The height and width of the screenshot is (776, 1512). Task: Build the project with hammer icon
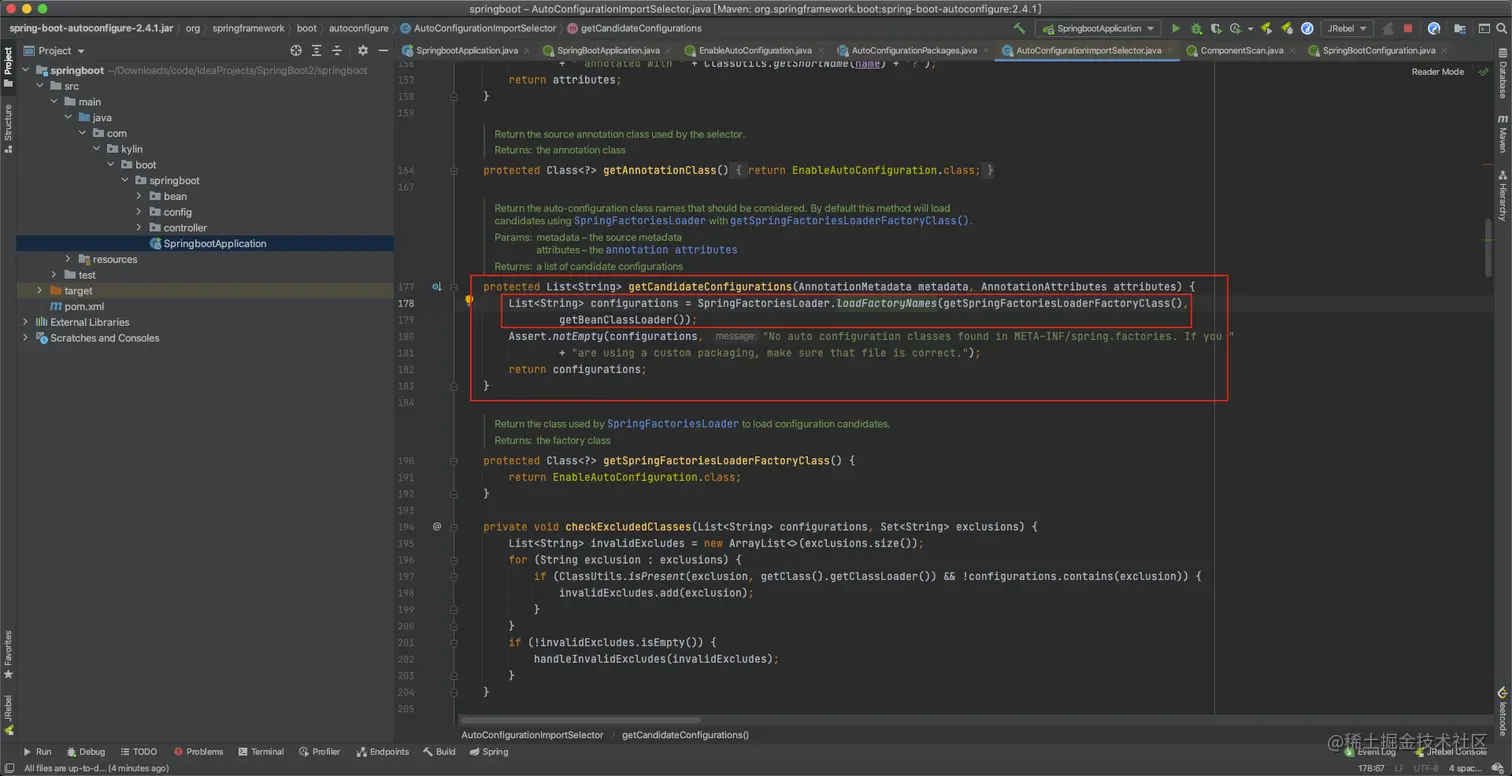pos(1019,29)
